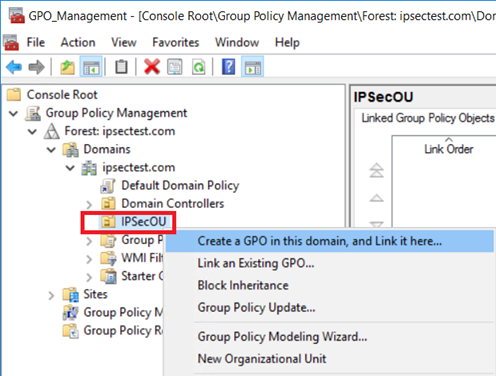Open the Action menu
The image size is (496, 376).
[x=78, y=42]
